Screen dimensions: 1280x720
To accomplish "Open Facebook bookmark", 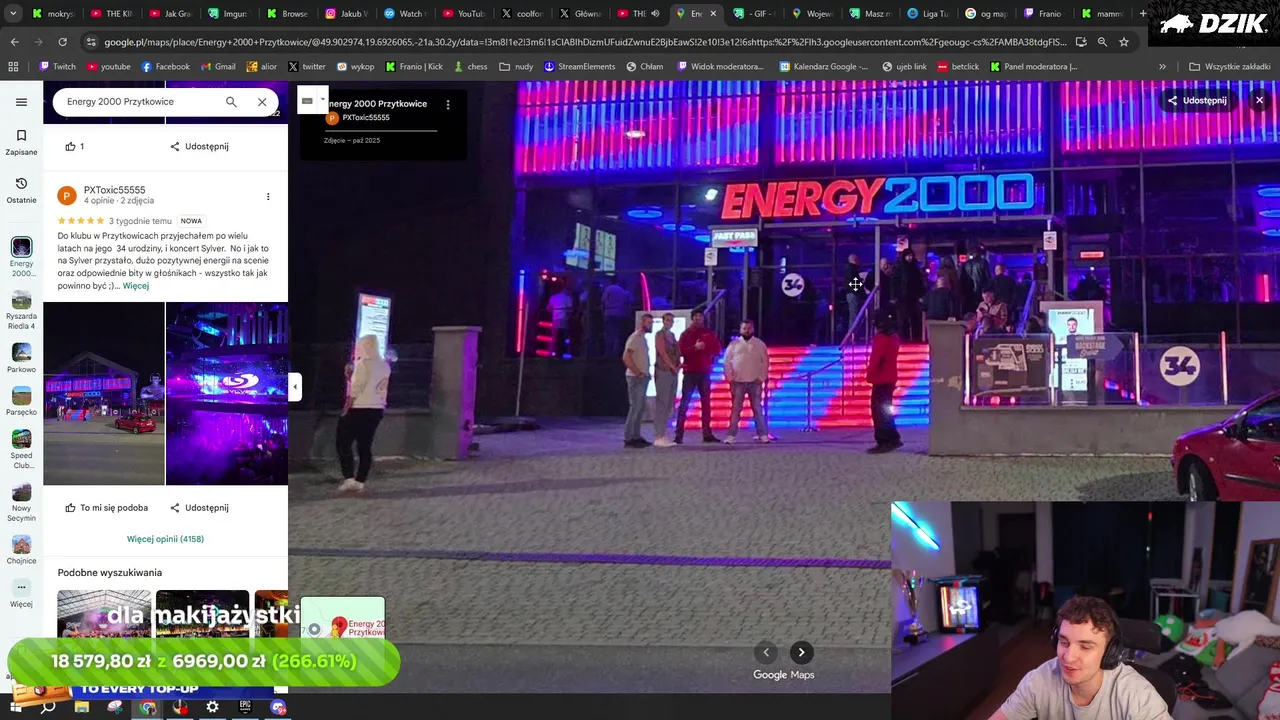I will click(166, 67).
